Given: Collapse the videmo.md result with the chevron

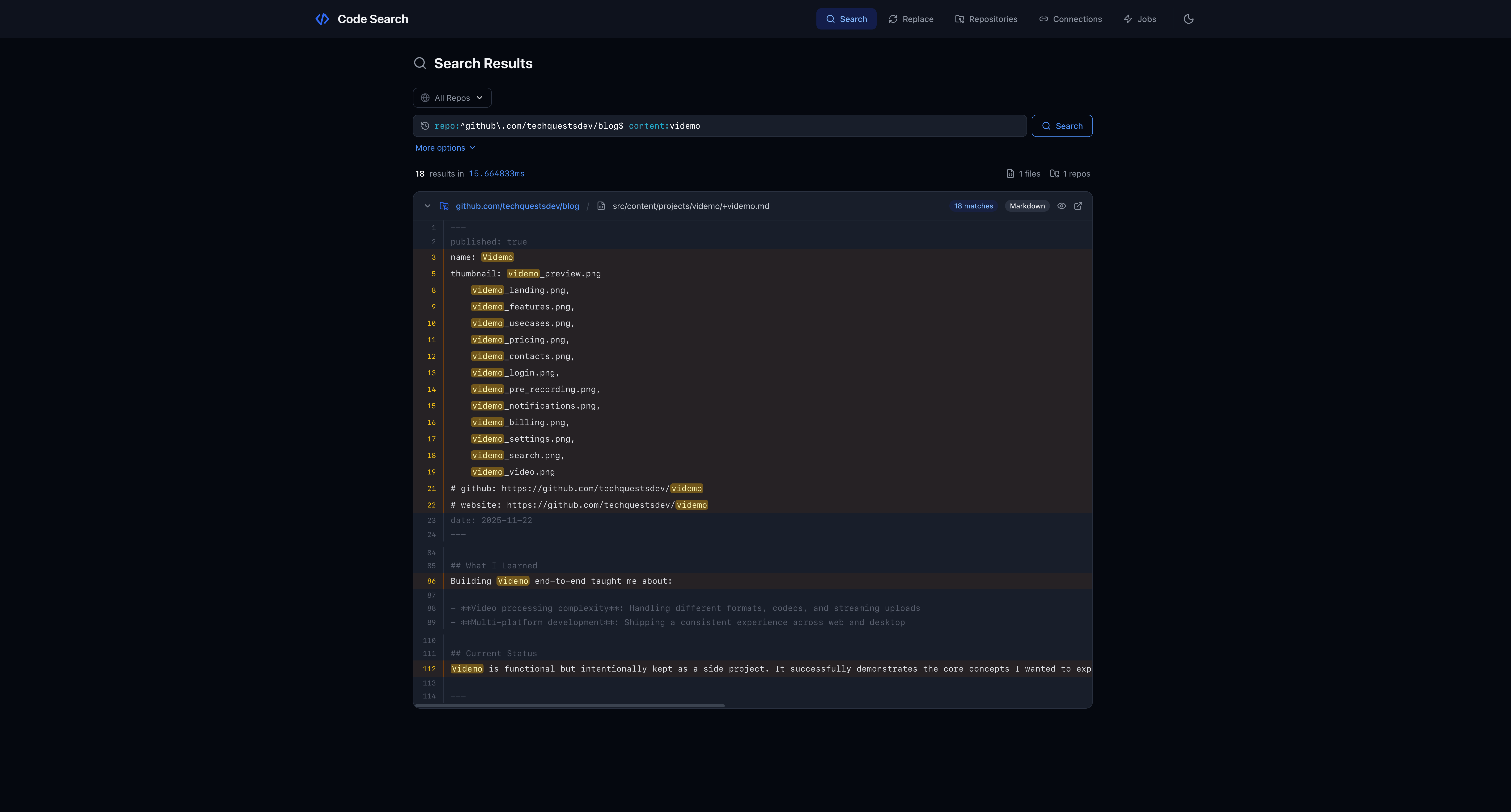Looking at the screenshot, I should [427, 206].
